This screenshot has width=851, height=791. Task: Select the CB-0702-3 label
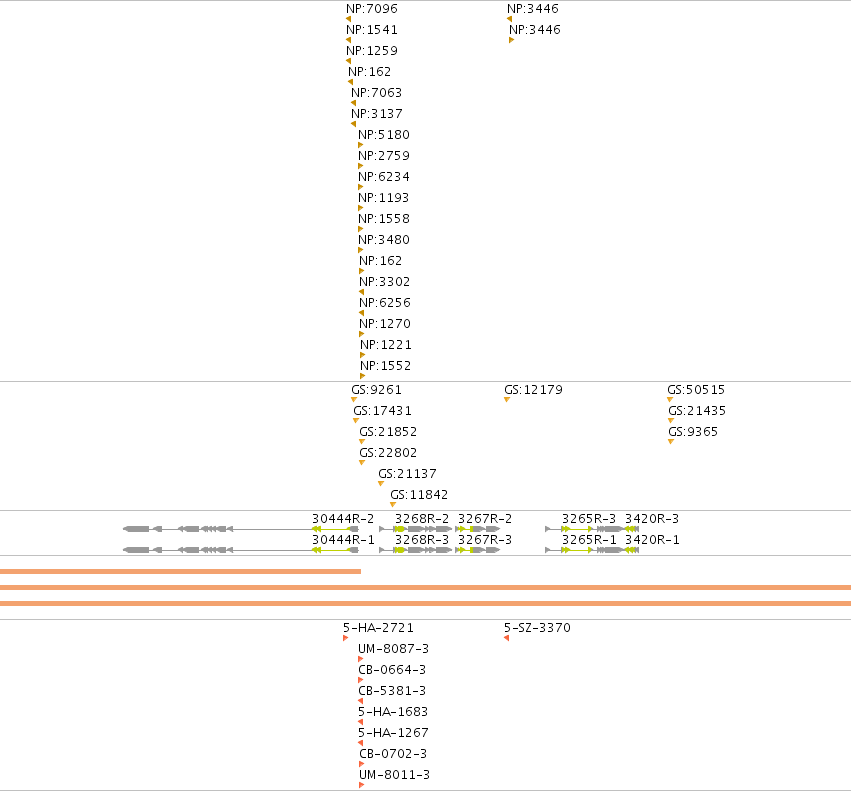point(393,754)
